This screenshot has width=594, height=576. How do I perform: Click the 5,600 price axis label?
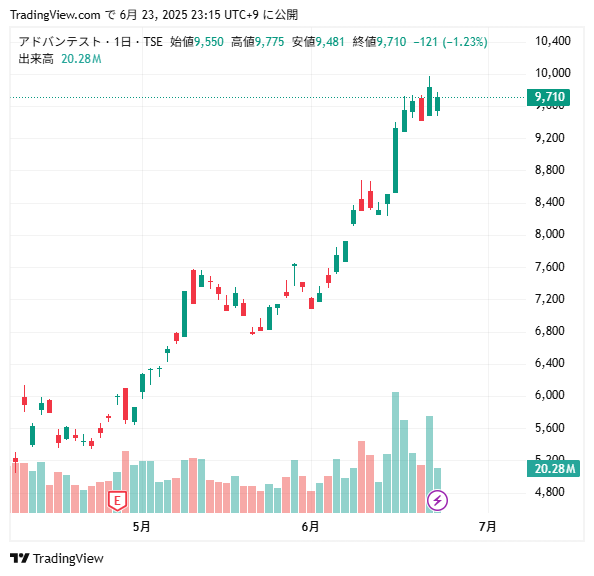[549, 427]
